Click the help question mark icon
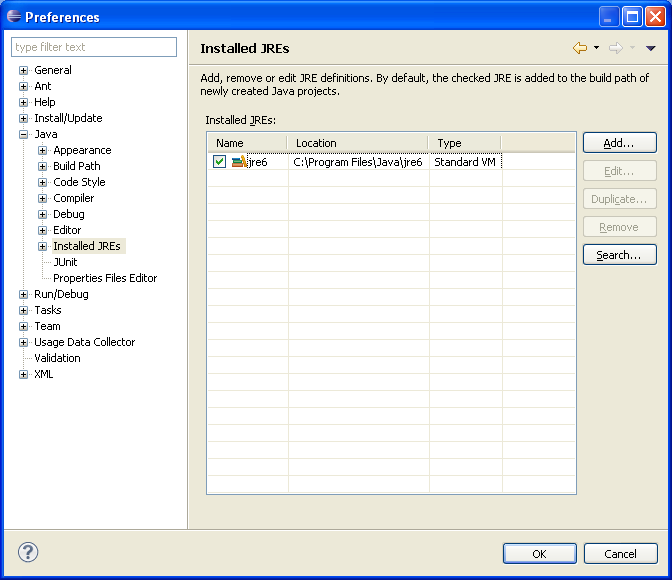The height and width of the screenshot is (580, 672). pos(28,552)
